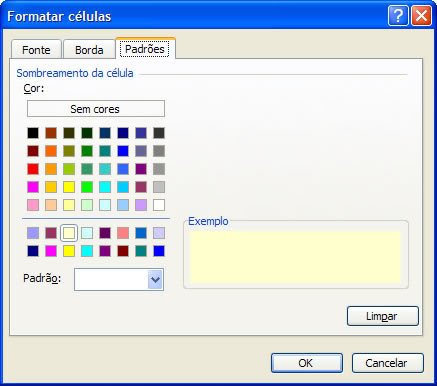
Task: Choose the Sem cores option
Action: tap(96, 109)
